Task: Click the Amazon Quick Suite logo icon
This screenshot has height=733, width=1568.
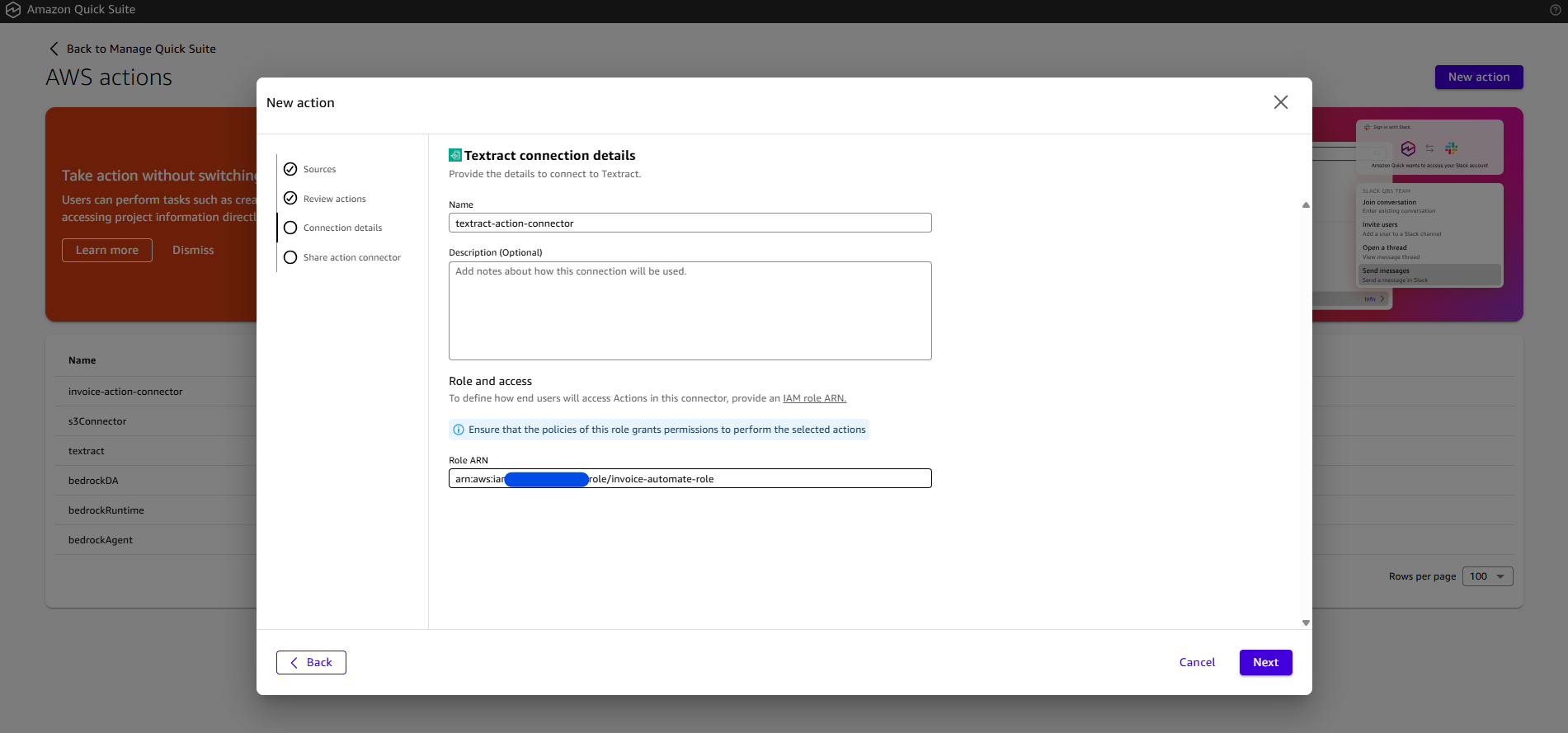Action: 13,10
